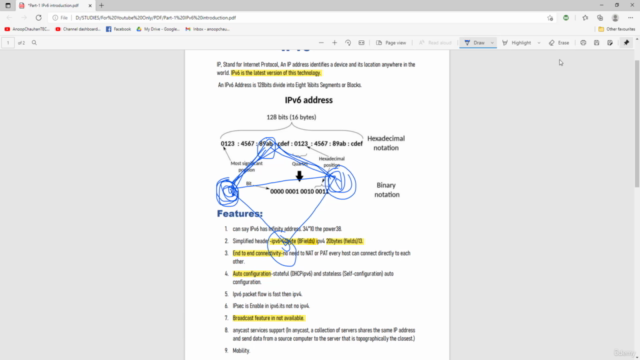This screenshot has width=640, height=360.
Task: Click 'IPv6 is the latest version' highlight
Action: click(276, 73)
